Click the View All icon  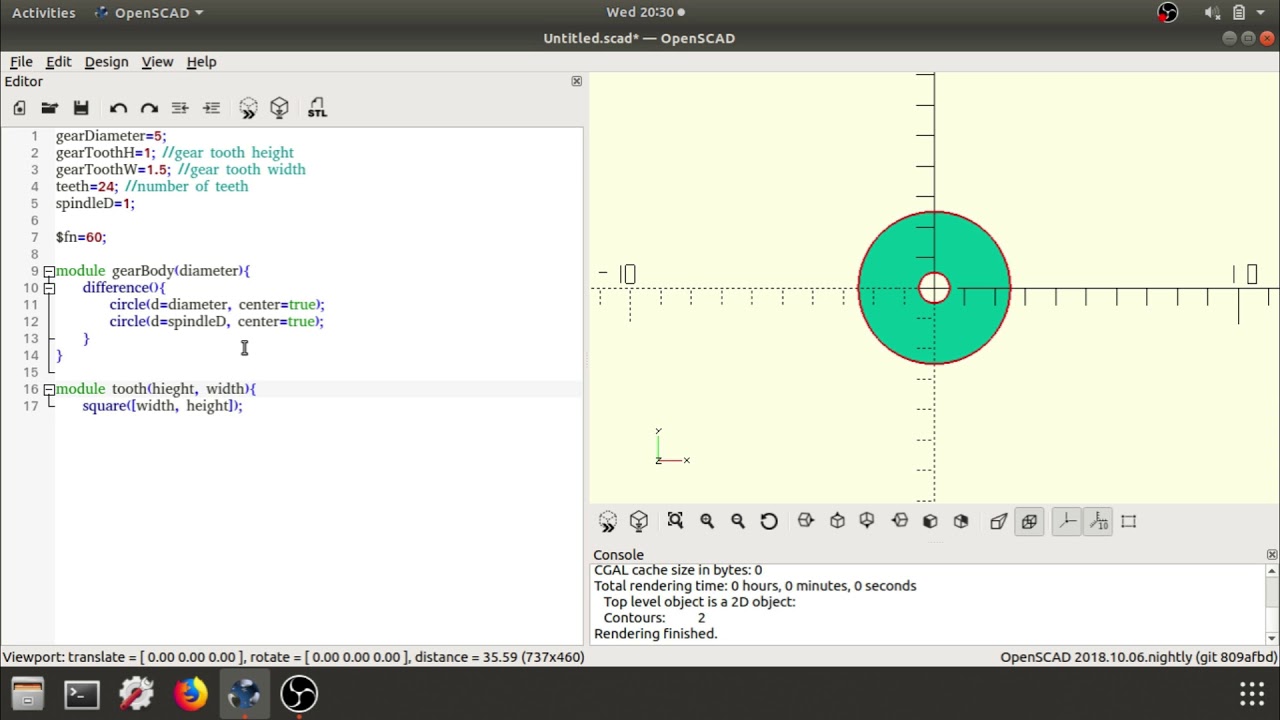(x=675, y=521)
